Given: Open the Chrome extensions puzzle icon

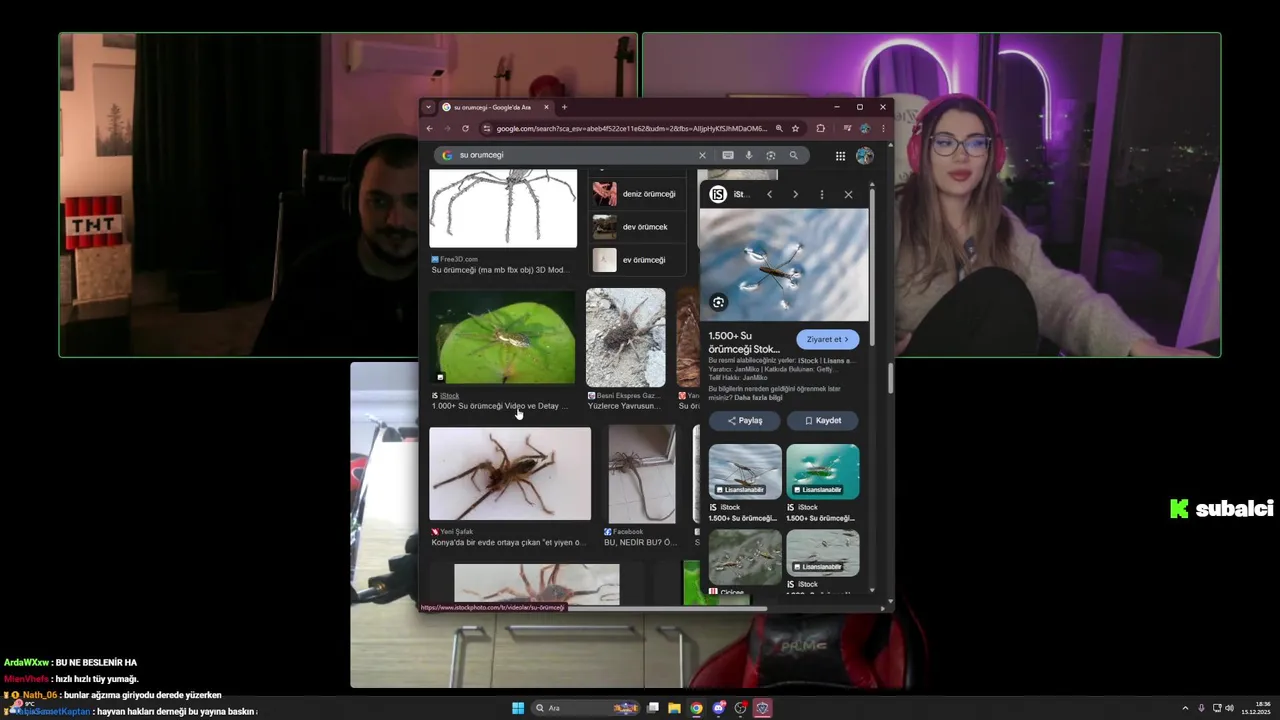Looking at the screenshot, I should click(821, 128).
